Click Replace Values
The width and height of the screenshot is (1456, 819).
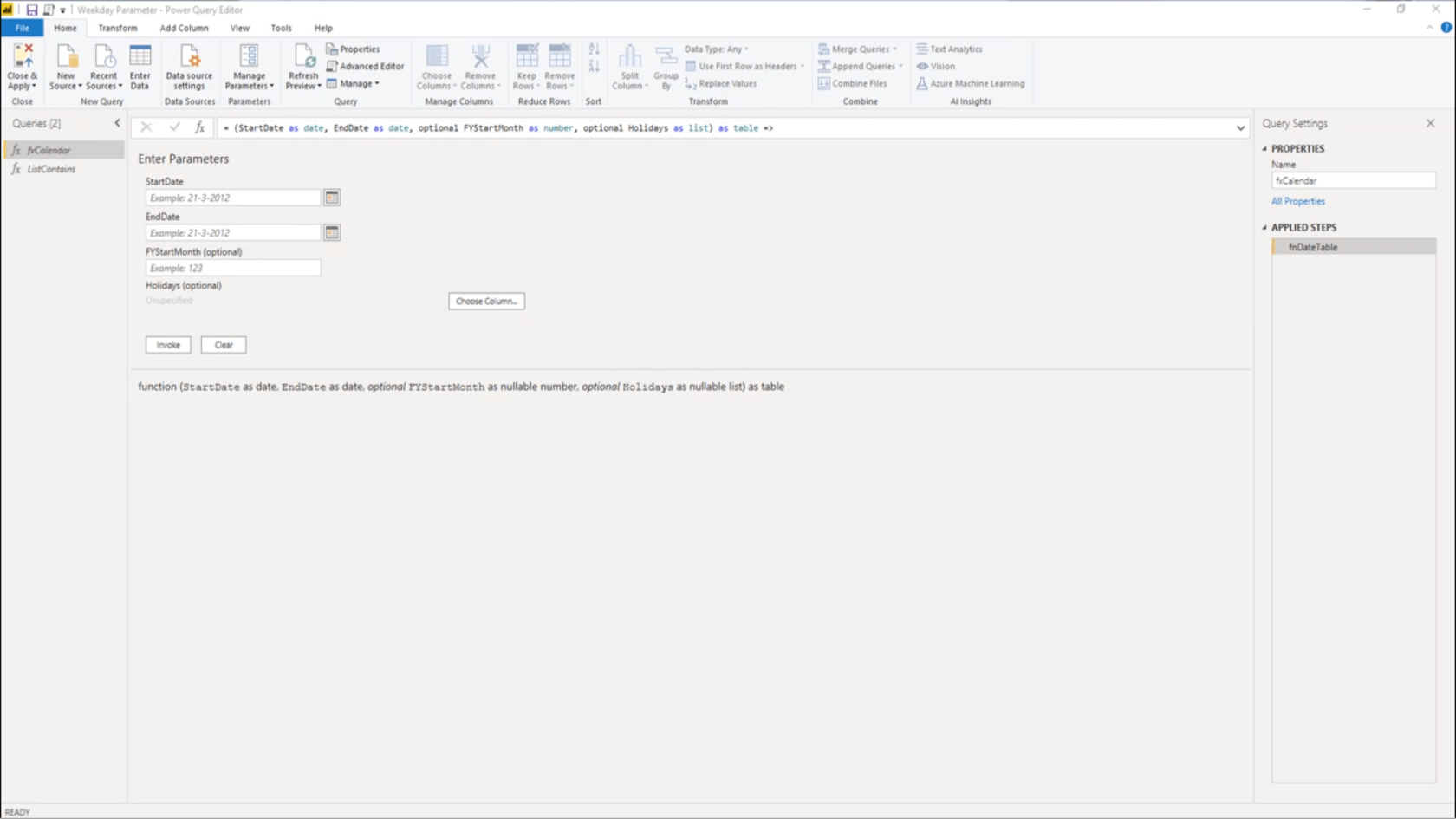coord(720,83)
